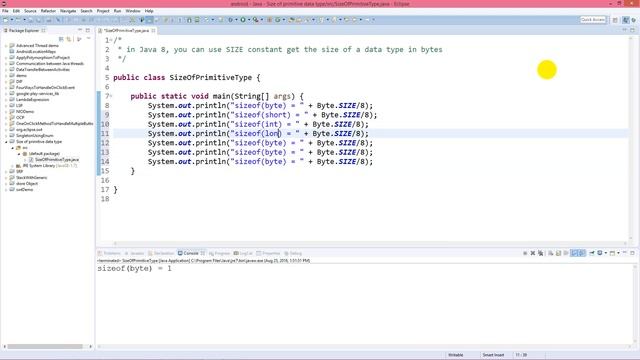Open the Open Console dropdown arrow
This screenshot has height=360, width=640.
tap(618, 253)
